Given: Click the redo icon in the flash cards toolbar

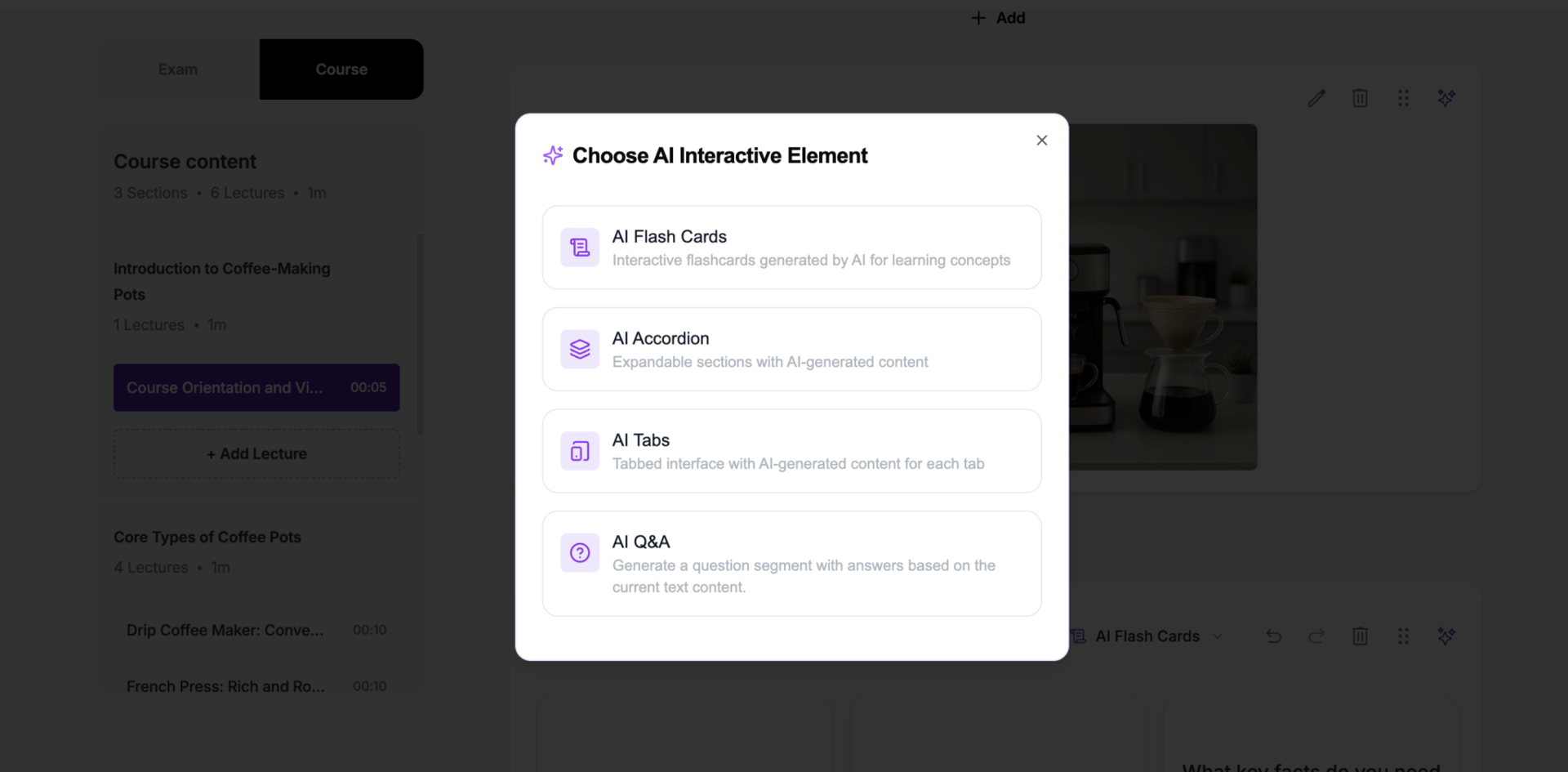Looking at the screenshot, I should pyautogui.click(x=1316, y=636).
